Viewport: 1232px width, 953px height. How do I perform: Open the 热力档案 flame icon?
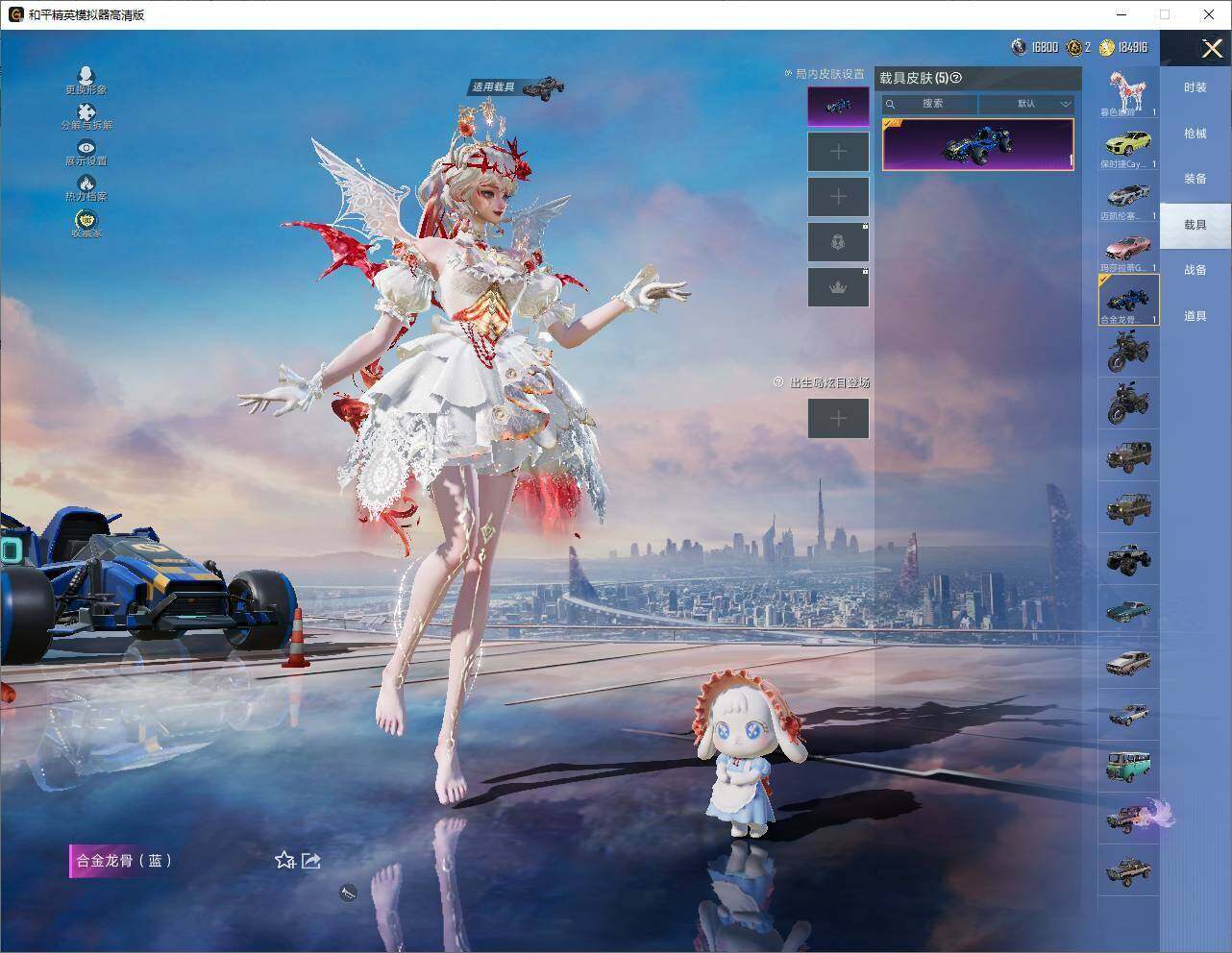86,183
